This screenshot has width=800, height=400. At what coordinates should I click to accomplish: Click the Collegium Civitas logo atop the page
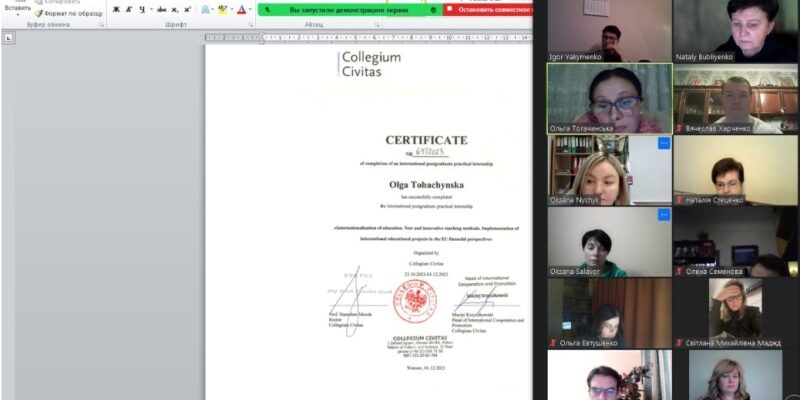[x=369, y=64]
